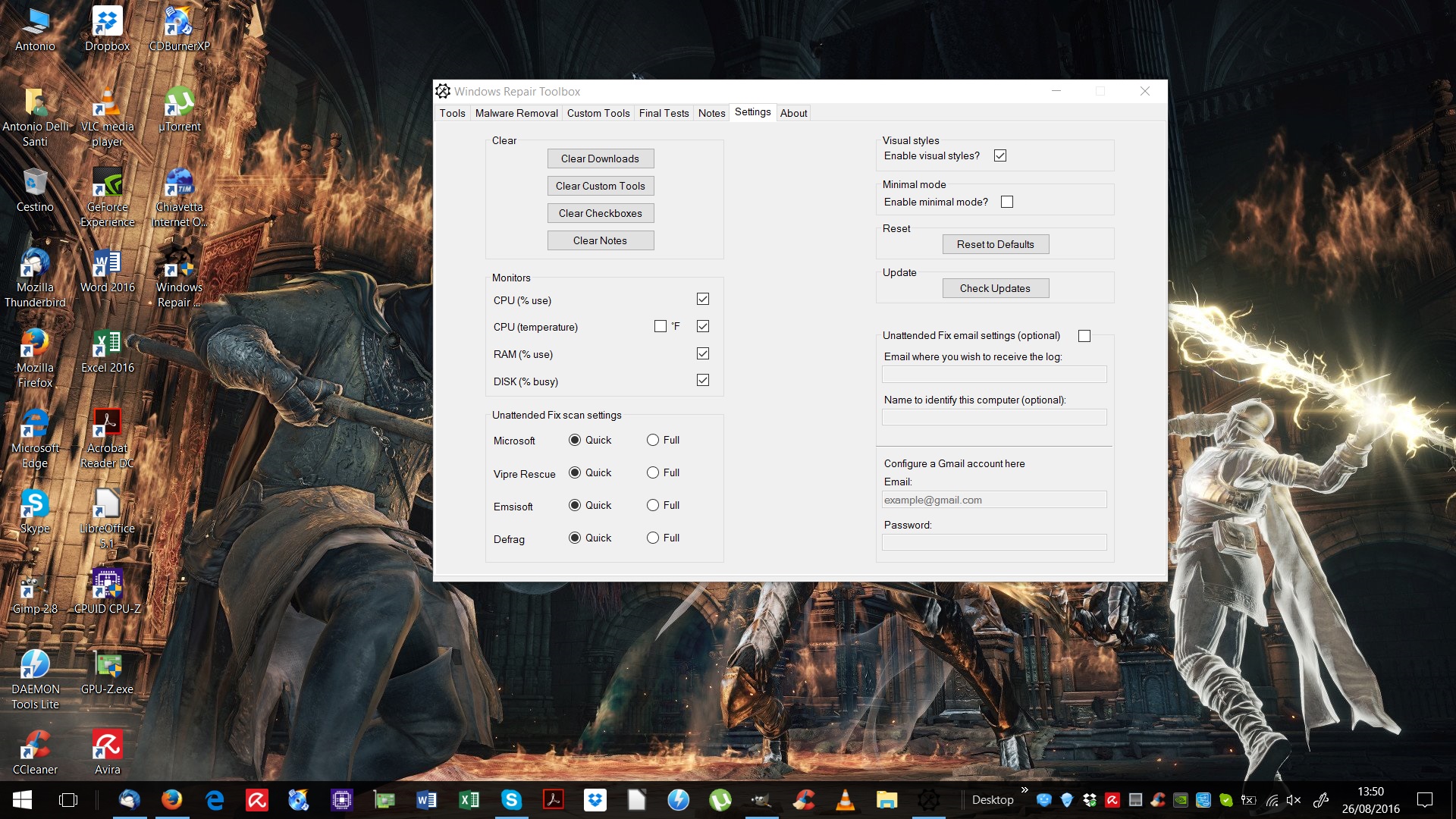Select the DAEMON Tools Lite desktop icon
Screen dimensions: 1456x819
point(35,680)
